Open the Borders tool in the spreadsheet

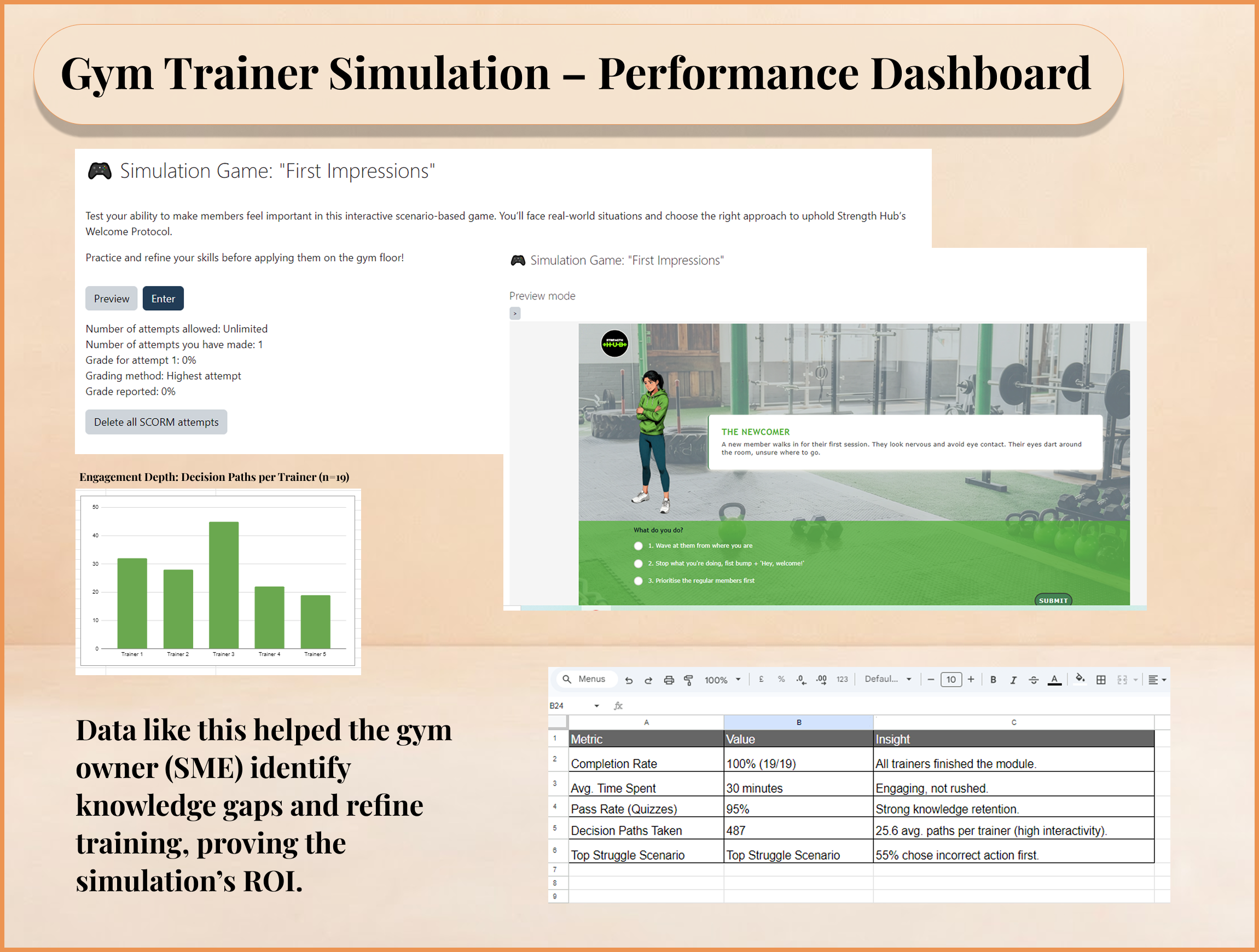coord(1101,680)
